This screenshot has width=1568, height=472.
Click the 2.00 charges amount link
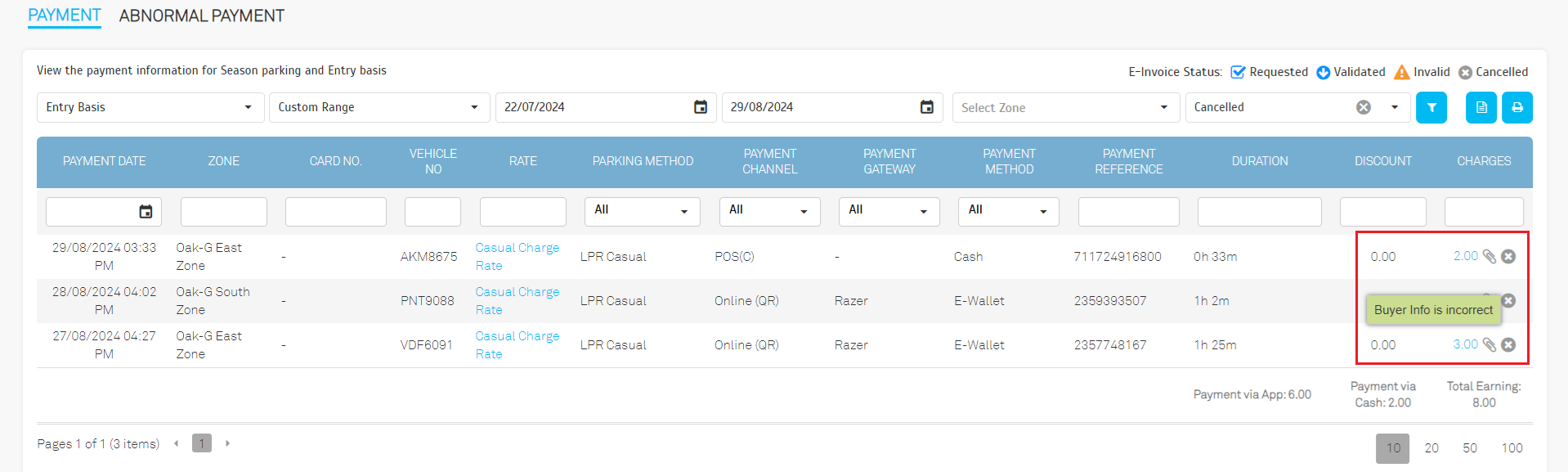1465,256
